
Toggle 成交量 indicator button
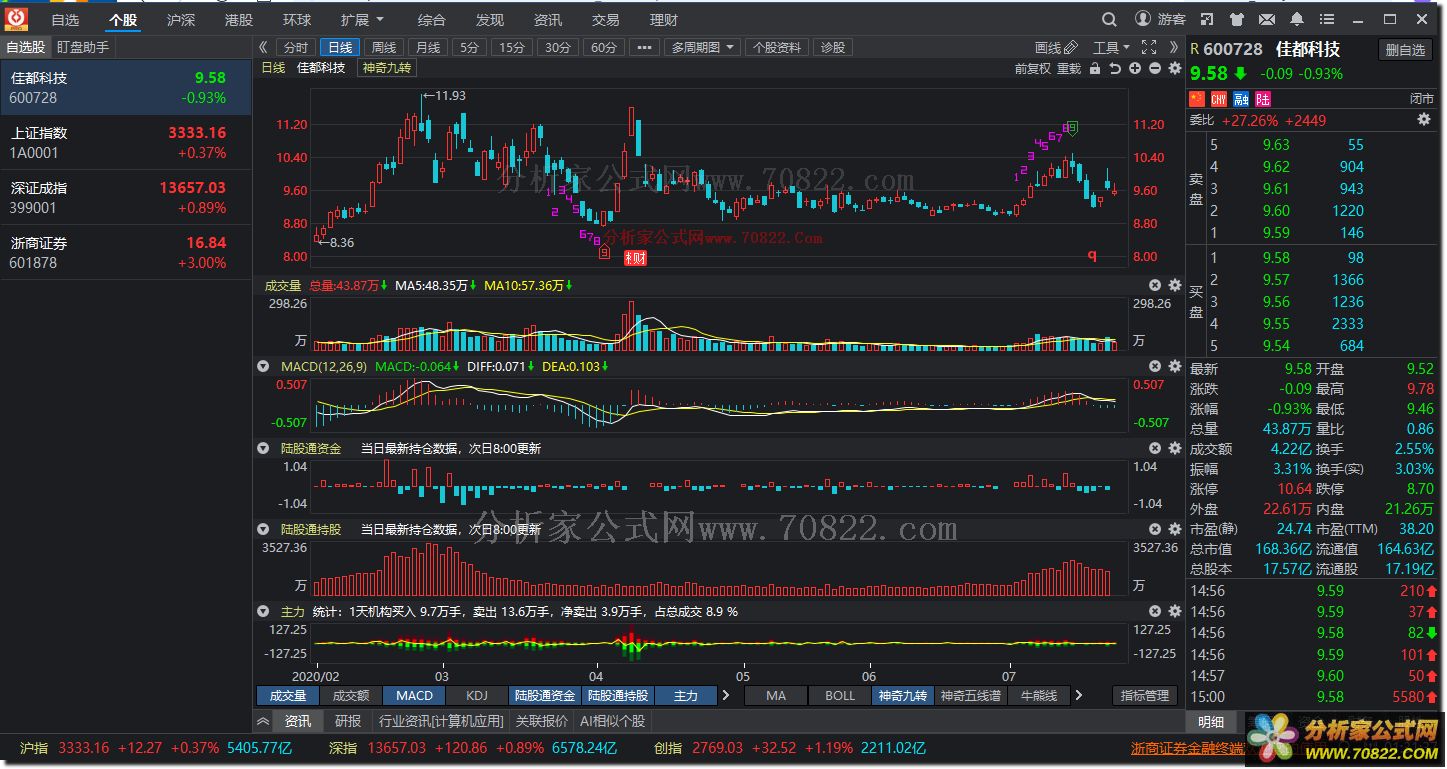point(288,696)
